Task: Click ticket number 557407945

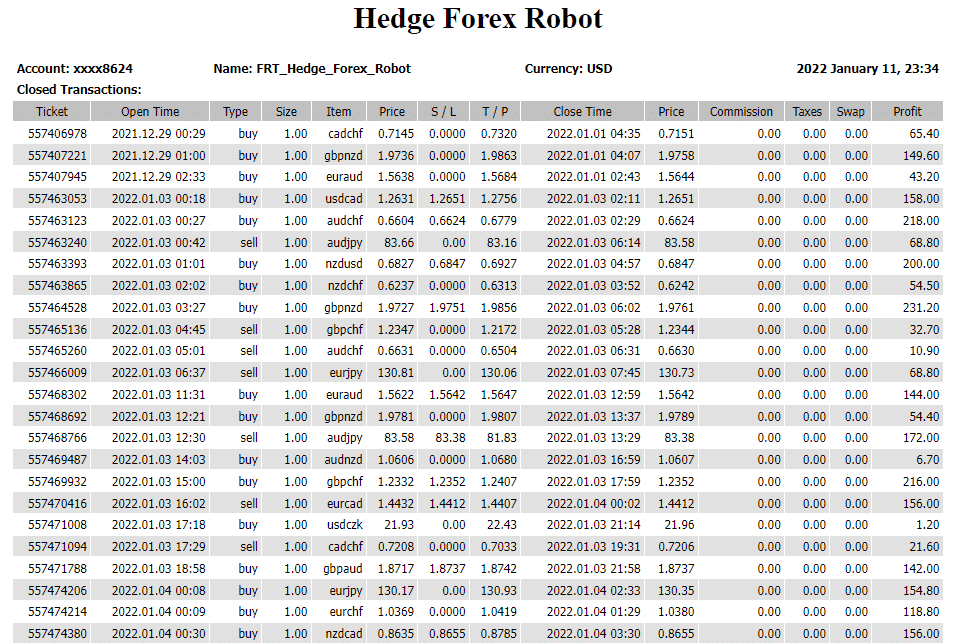Action: point(57,177)
